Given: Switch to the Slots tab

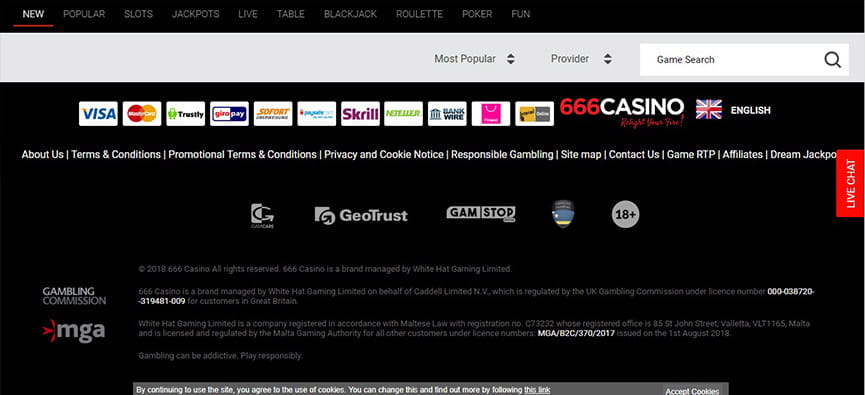Looking at the screenshot, I should pos(138,14).
